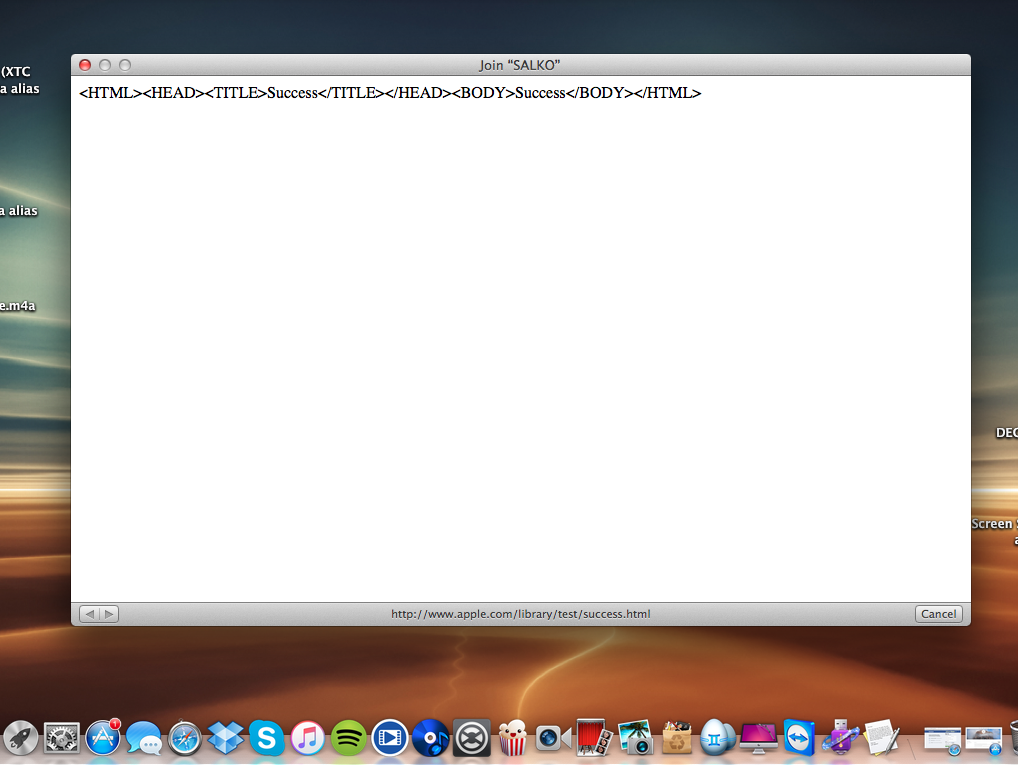Cancel the Join SALKO dialog
Viewport: 1018px width, 765px height.
(938, 614)
